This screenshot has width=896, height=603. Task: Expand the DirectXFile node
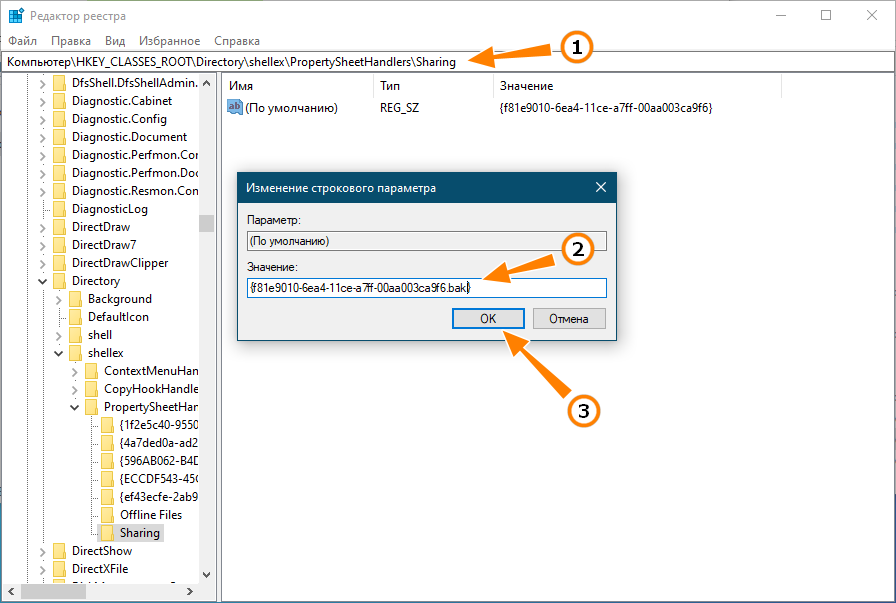tap(42, 570)
